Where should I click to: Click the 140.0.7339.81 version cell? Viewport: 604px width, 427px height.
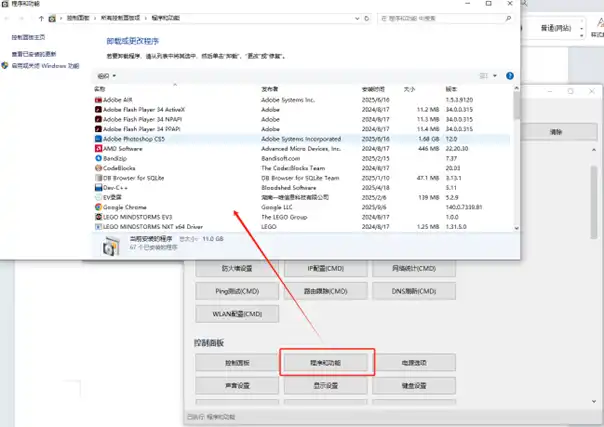464,207
